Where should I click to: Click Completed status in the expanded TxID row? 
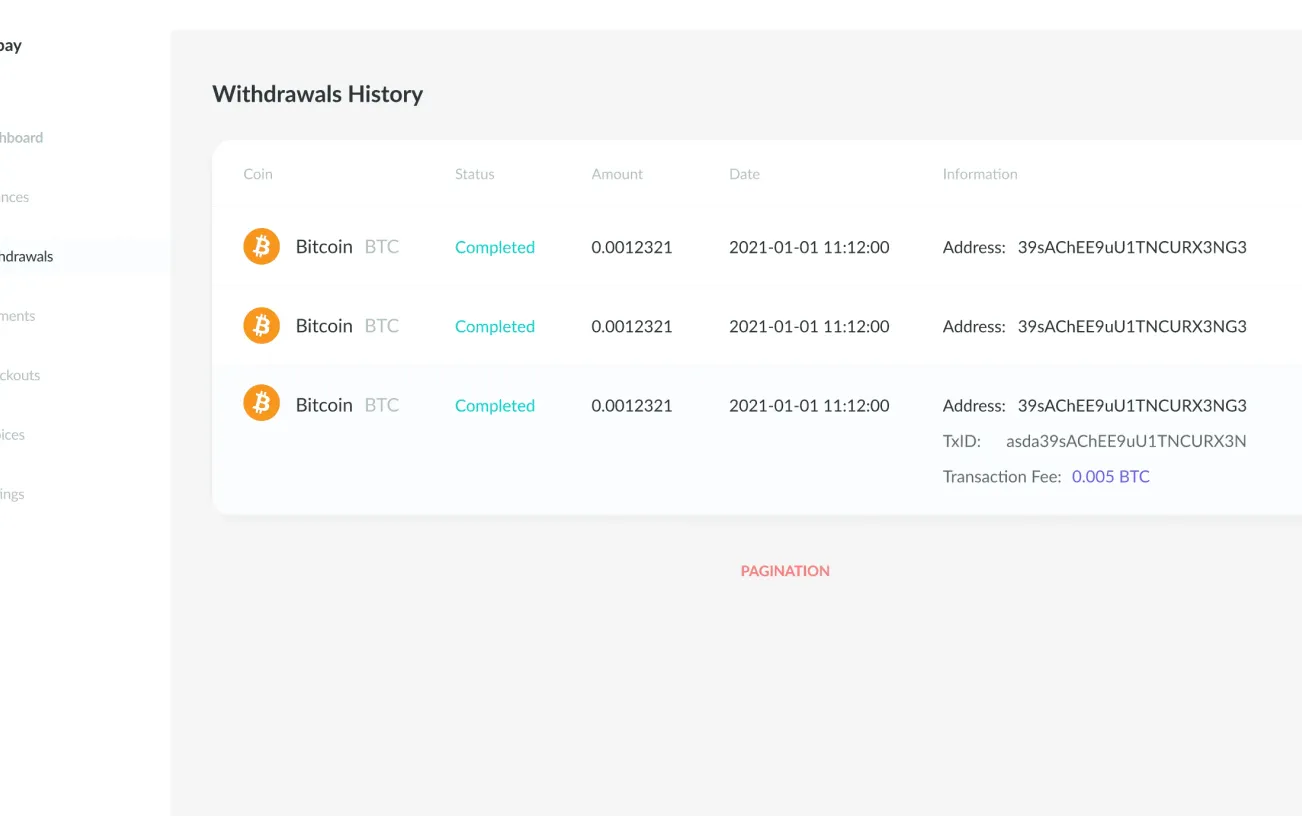[495, 405]
